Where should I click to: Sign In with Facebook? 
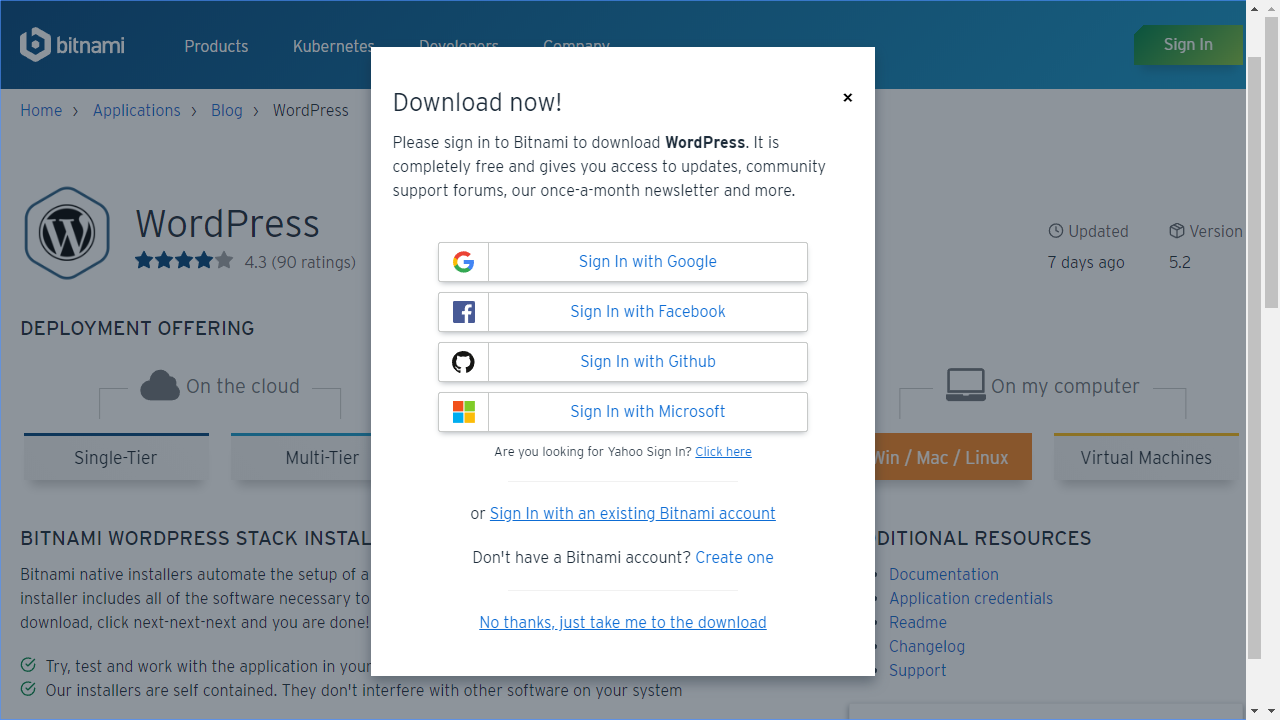click(622, 312)
